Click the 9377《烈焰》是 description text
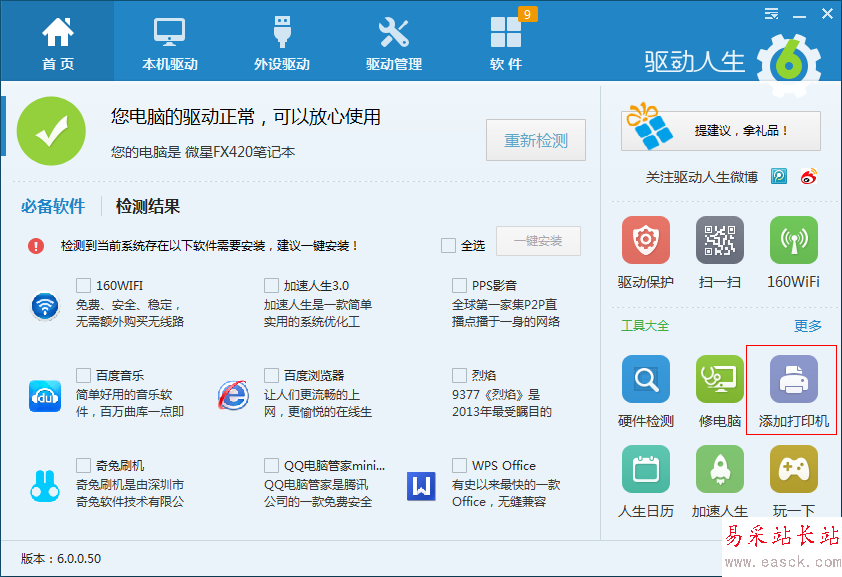 (x=496, y=395)
